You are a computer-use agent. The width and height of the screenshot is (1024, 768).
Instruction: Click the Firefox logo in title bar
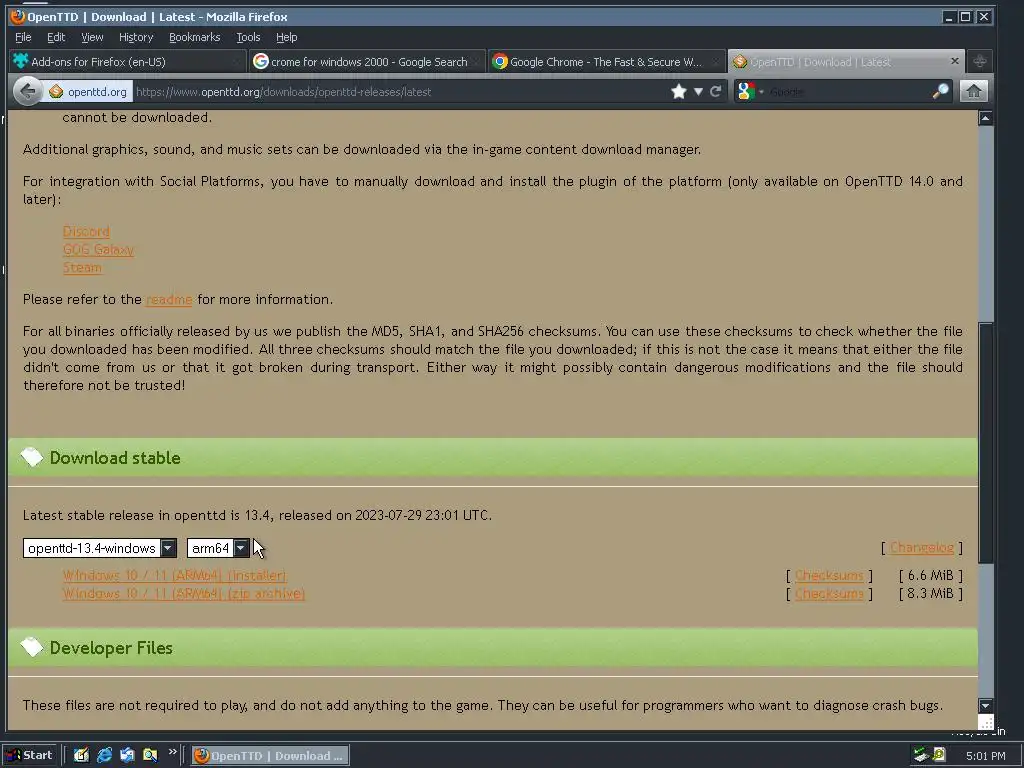[x=18, y=16]
